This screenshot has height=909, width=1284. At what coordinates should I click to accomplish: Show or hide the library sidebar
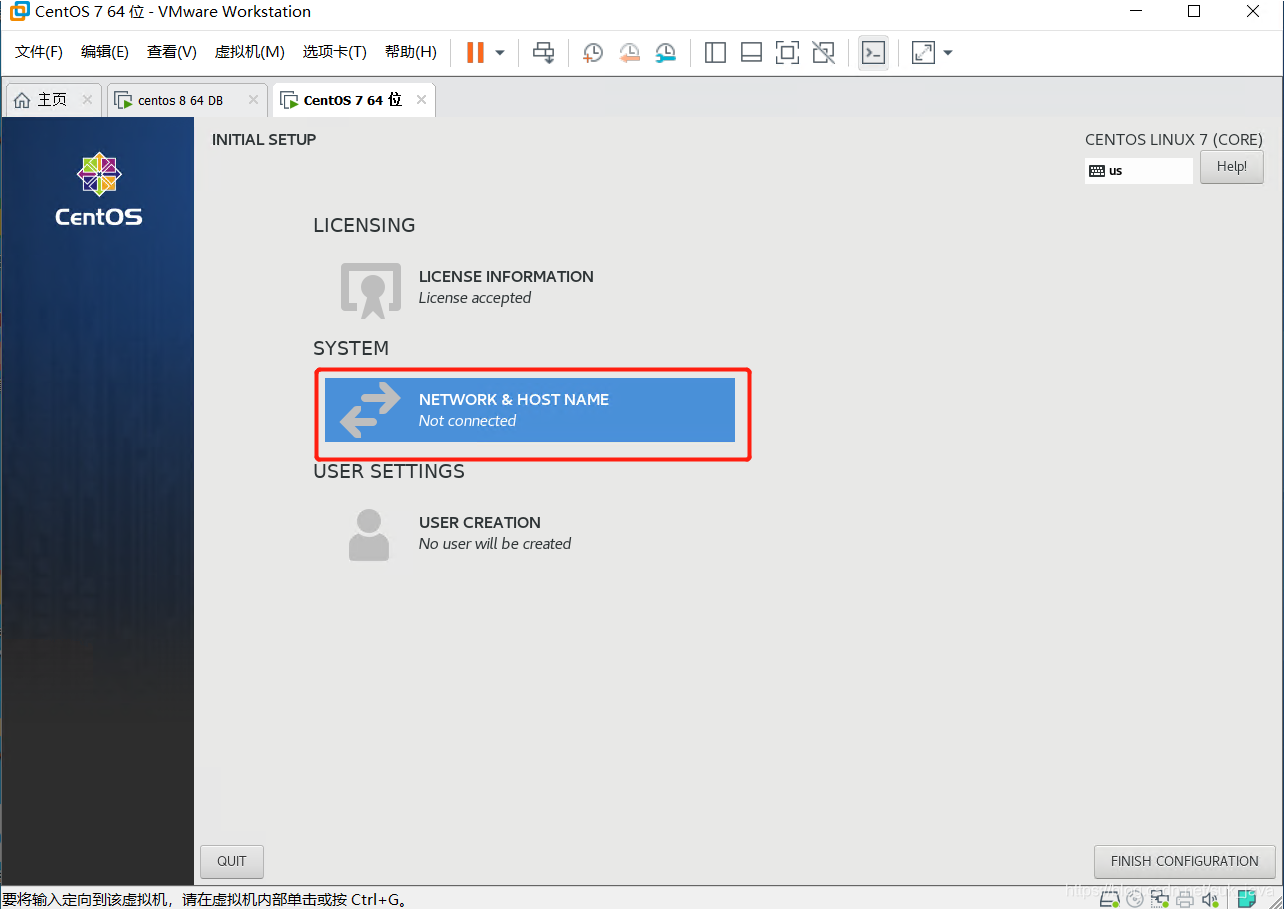715,52
